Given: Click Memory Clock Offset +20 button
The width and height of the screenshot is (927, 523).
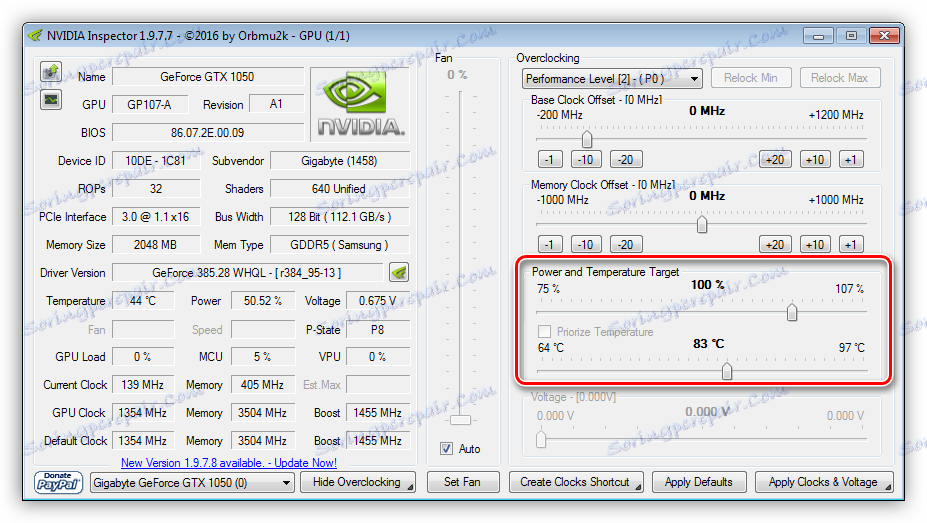Looking at the screenshot, I should coord(775,245).
